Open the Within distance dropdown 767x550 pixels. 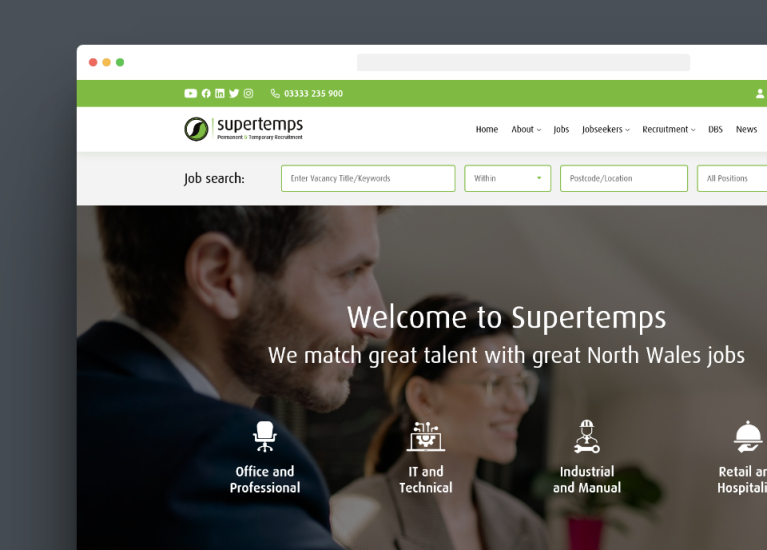click(508, 179)
